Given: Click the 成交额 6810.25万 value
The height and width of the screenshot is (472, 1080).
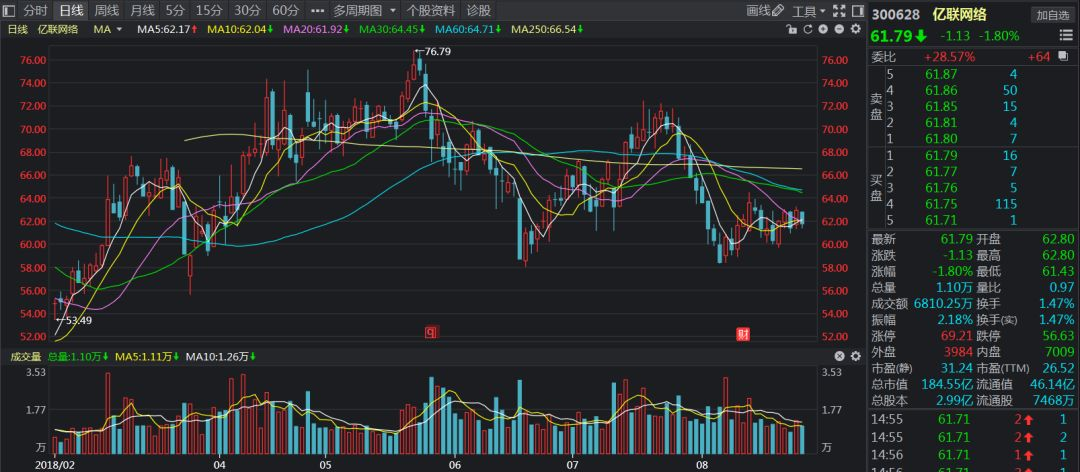Looking at the screenshot, I should 944,304.
